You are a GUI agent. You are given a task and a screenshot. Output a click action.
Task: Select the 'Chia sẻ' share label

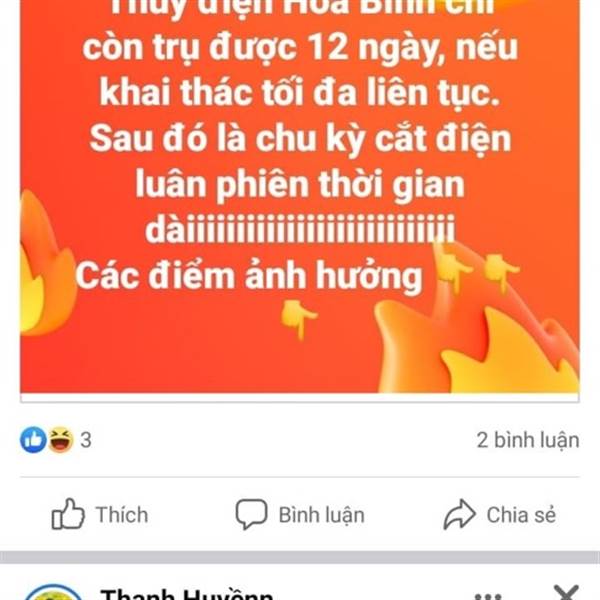pyautogui.click(x=521, y=515)
